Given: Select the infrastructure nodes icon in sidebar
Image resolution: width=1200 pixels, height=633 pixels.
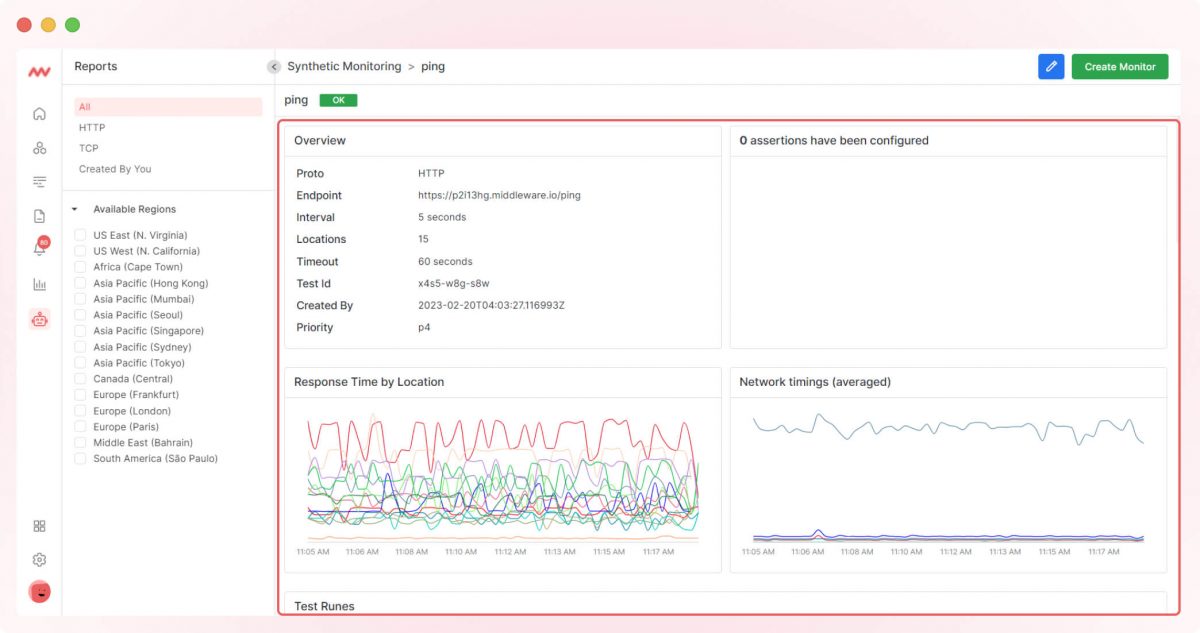Looking at the screenshot, I should click(39, 147).
